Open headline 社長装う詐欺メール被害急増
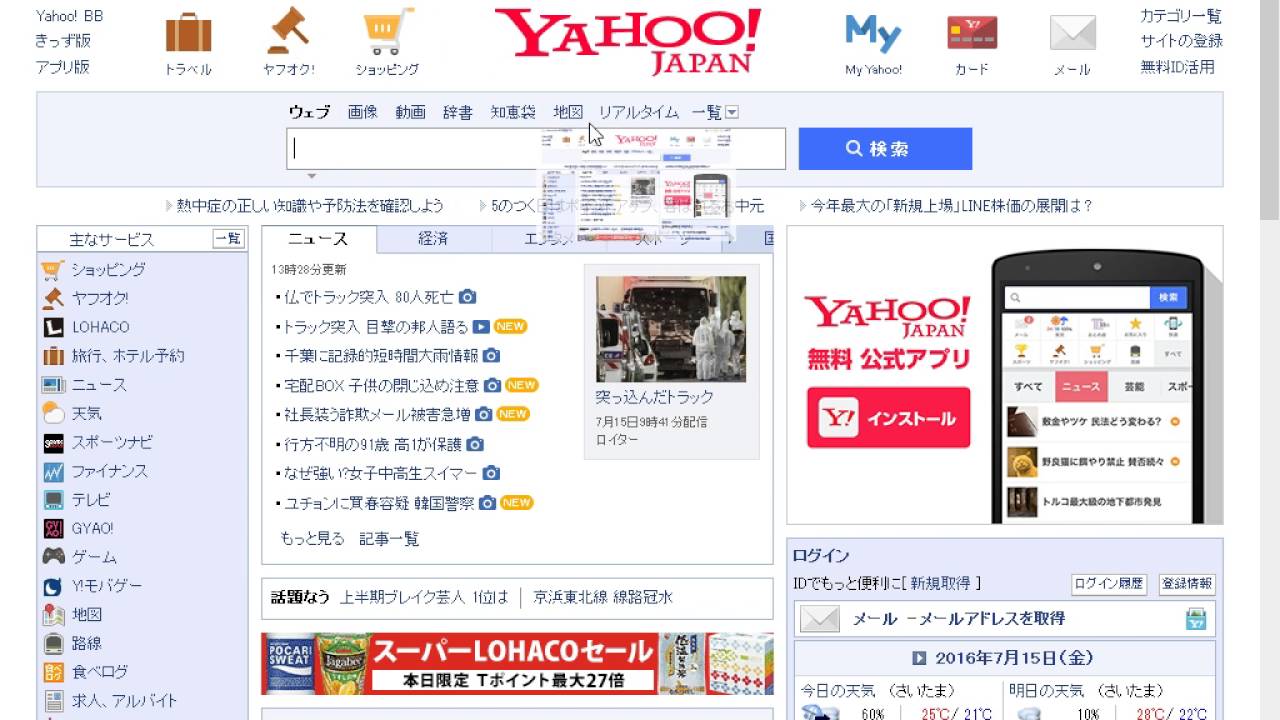 click(377, 414)
